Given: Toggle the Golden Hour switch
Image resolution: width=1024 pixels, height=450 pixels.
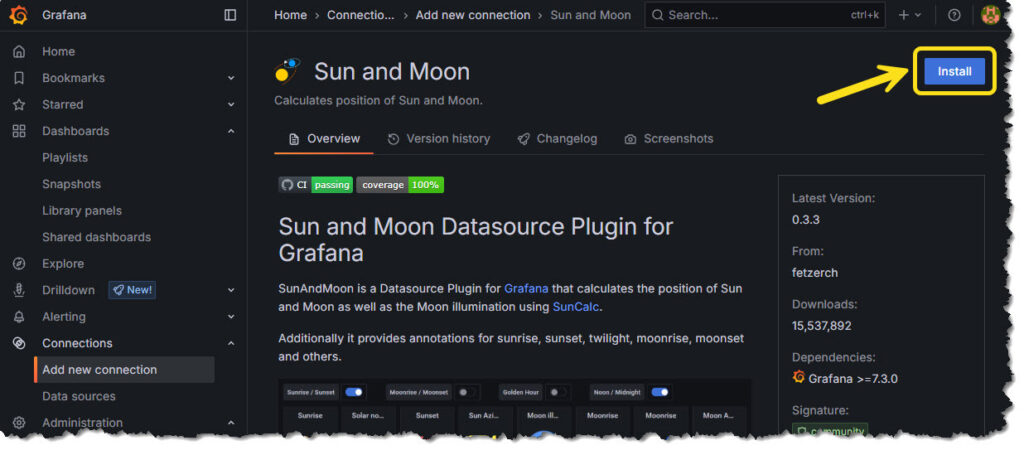Looking at the screenshot, I should coord(557,393).
